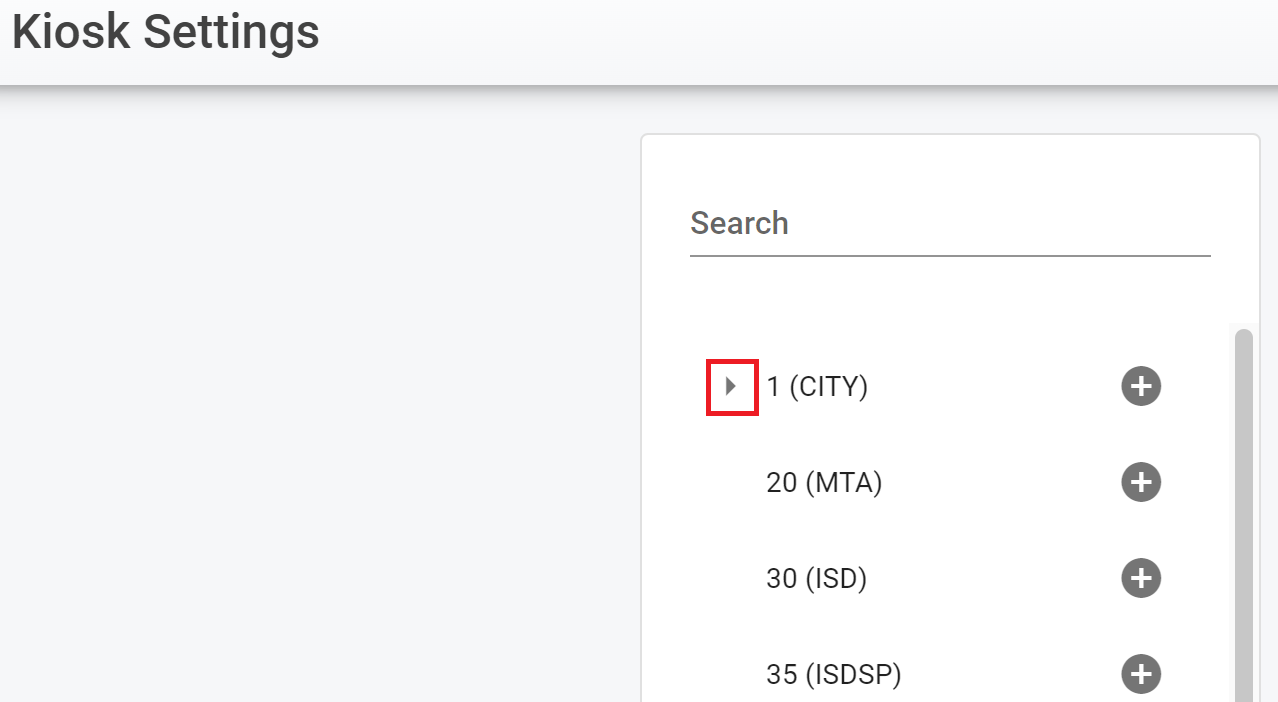
Task: Open the CITY group using its arrow
Action: (x=731, y=386)
